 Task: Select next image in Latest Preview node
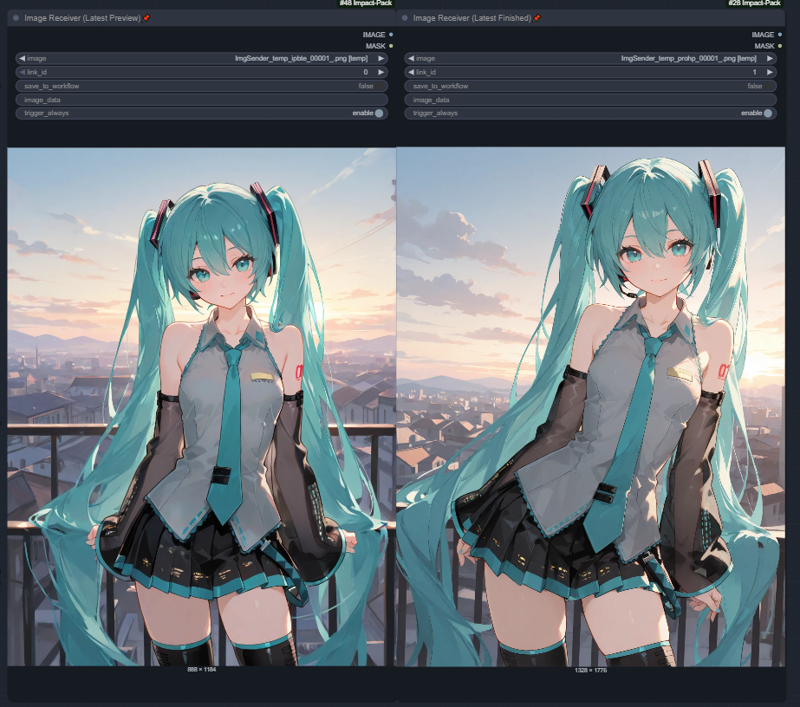point(381,58)
